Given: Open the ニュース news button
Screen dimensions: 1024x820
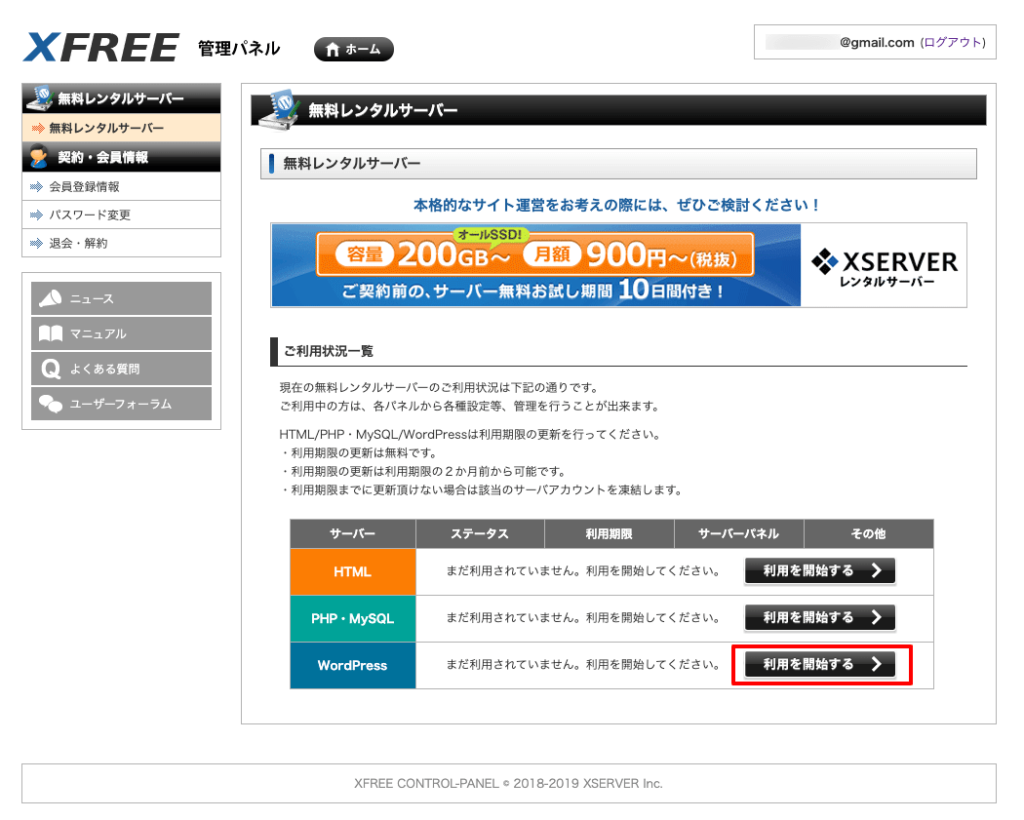Looking at the screenshot, I should [121, 298].
